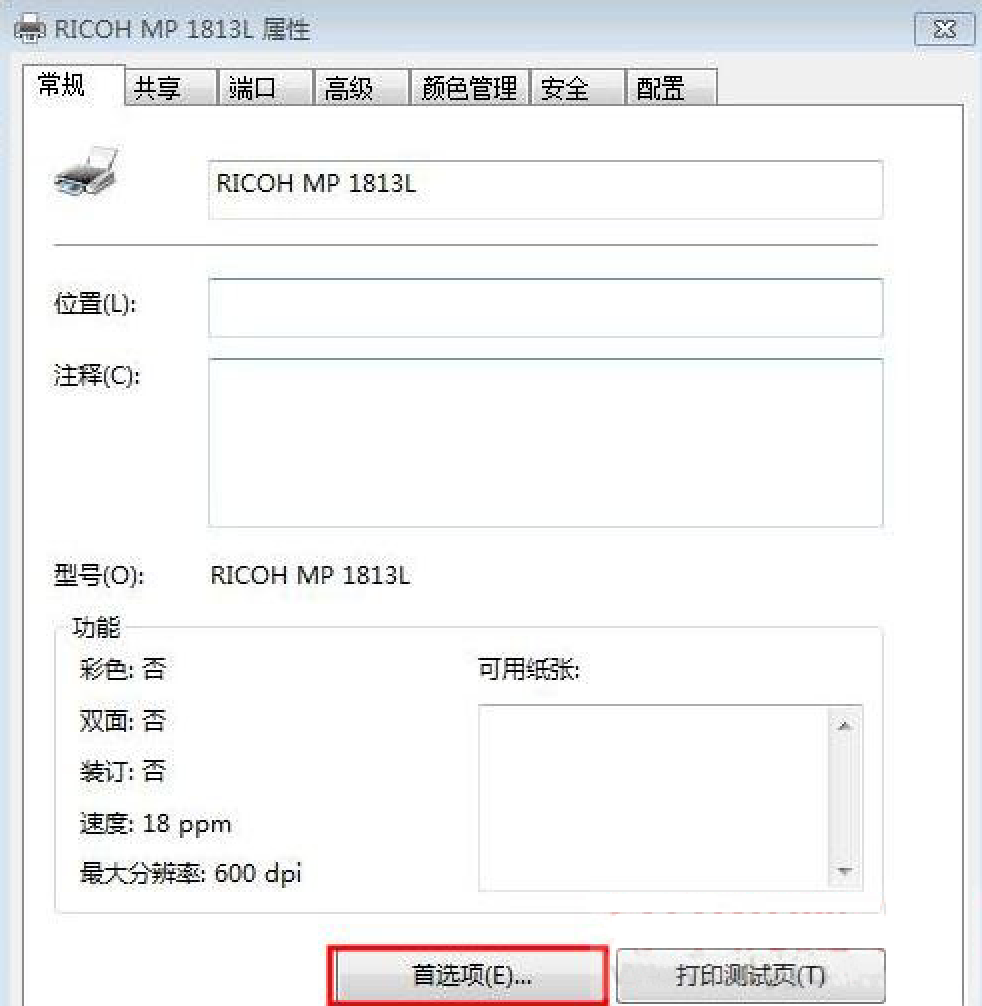The height and width of the screenshot is (1006, 982).
Task: Open the 端口 tab
Action: pyautogui.click(x=265, y=88)
